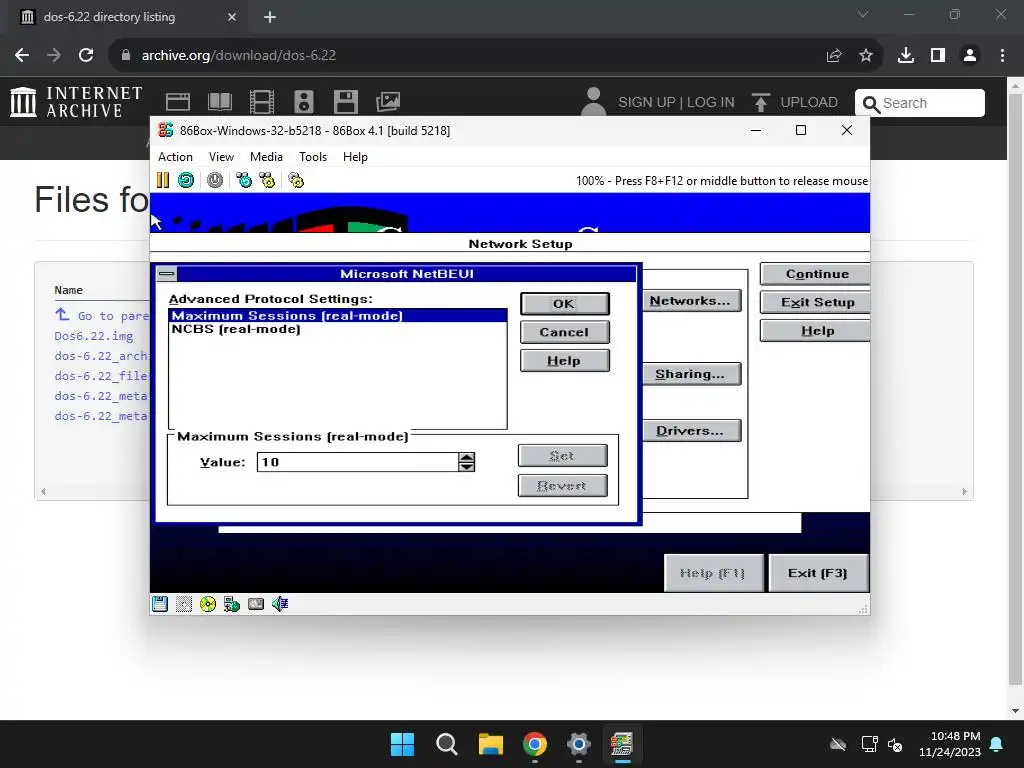This screenshot has width=1024, height=768.
Task: Click floppy disk drive status icon
Action: coord(160,604)
